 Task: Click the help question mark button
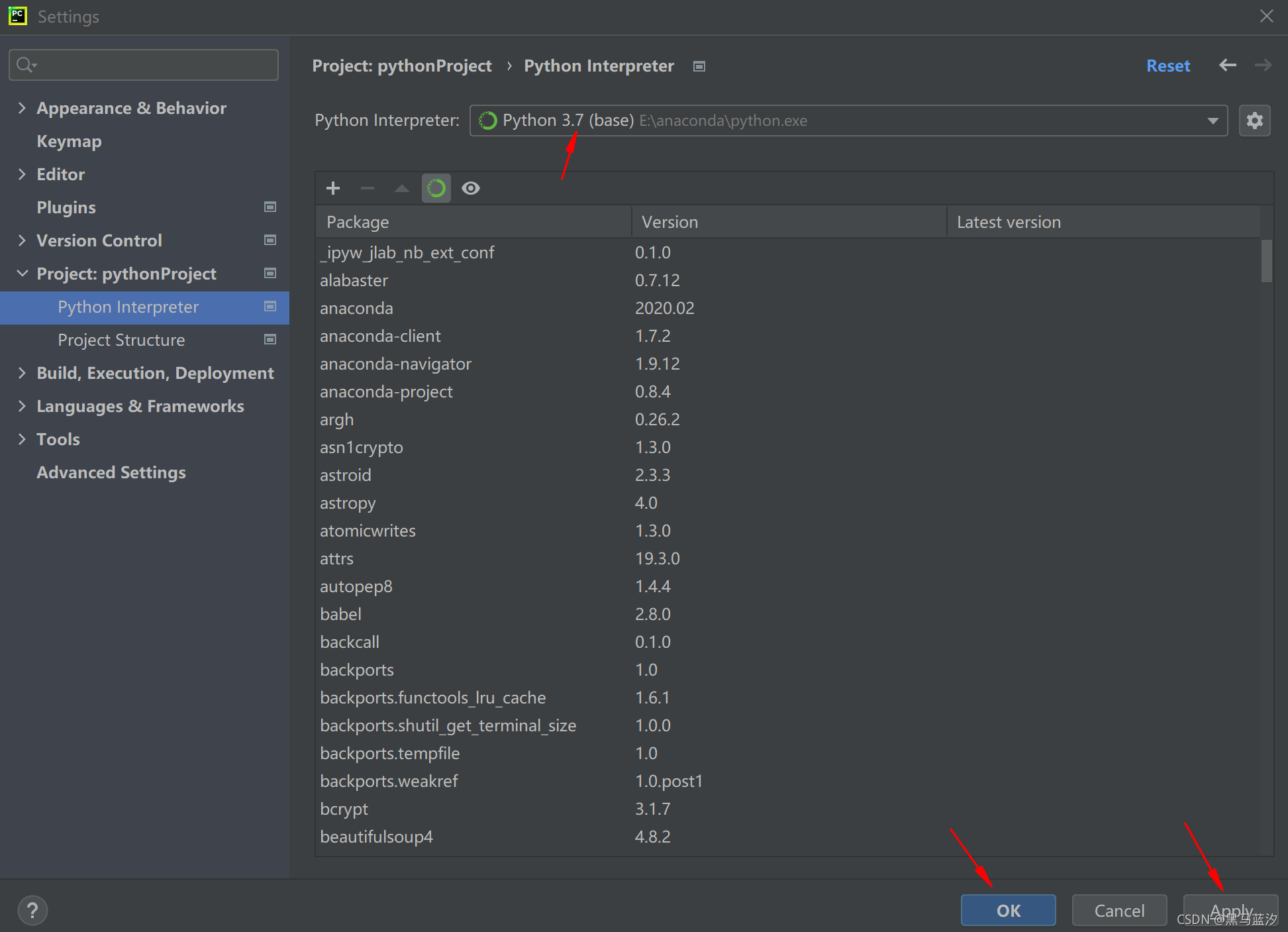[x=32, y=910]
